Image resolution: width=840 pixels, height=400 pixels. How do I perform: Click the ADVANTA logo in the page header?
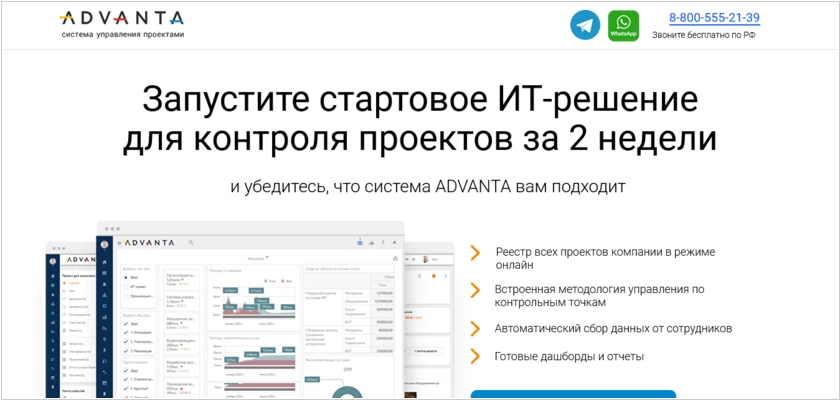pyautogui.click(x=122, y=19)
